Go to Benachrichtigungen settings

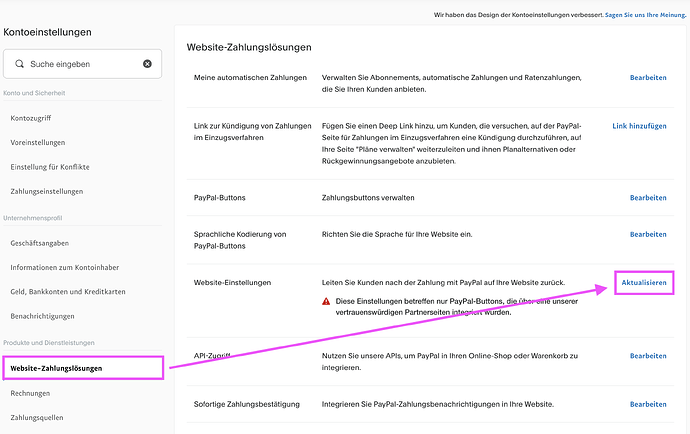(42, 316)
